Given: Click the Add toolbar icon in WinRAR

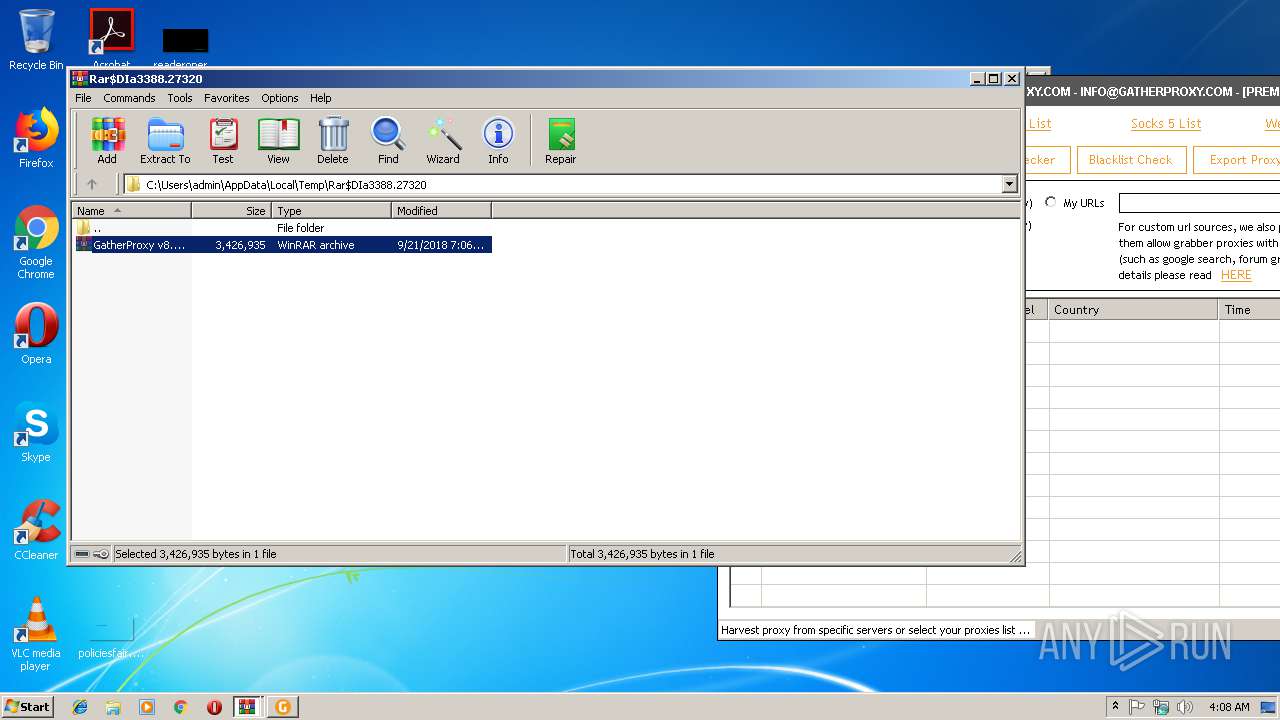Looking at the screenshot, I should [x=107, y=140].
